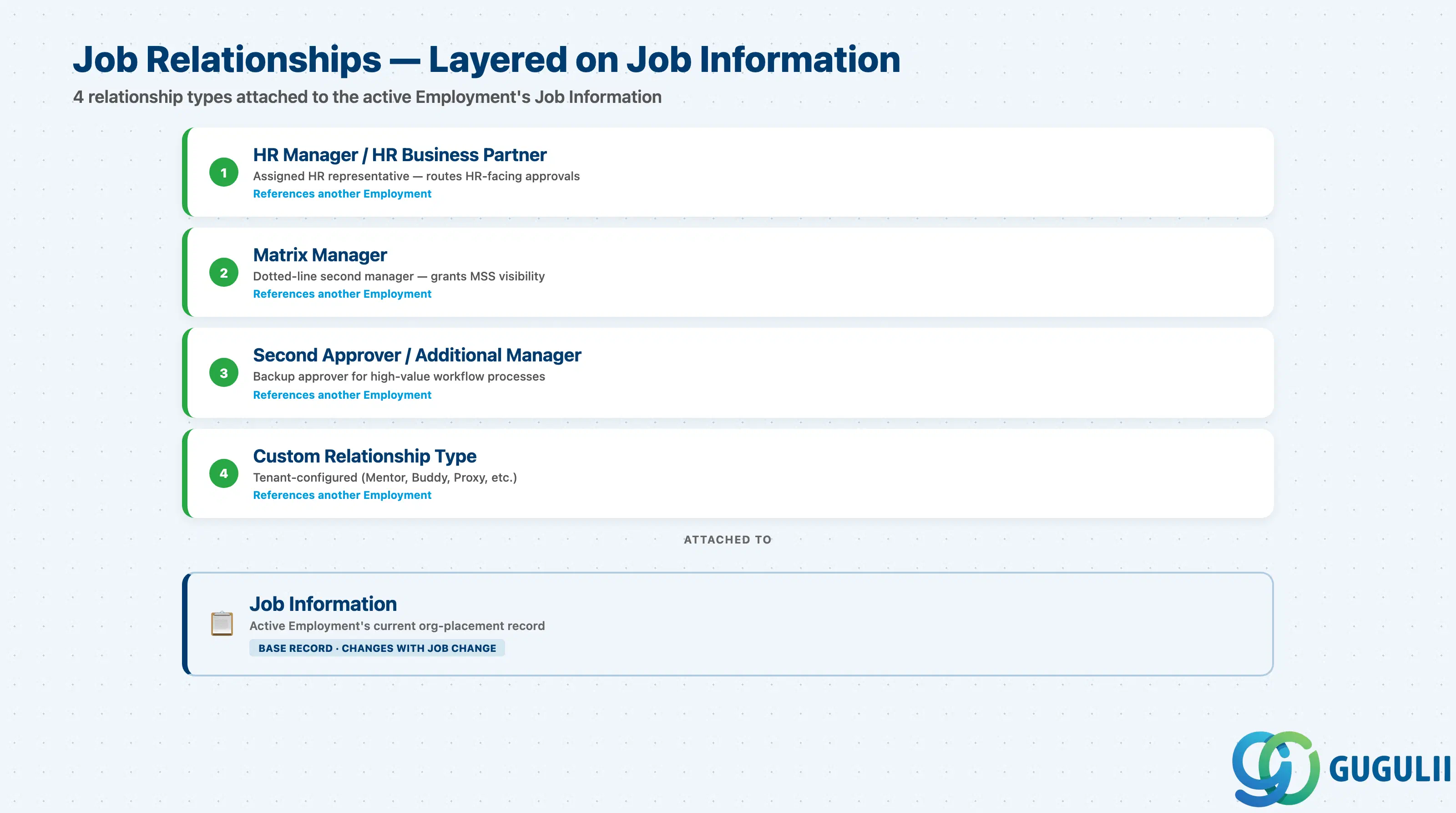Click the green number 4 circle badge

click(224, 473)
